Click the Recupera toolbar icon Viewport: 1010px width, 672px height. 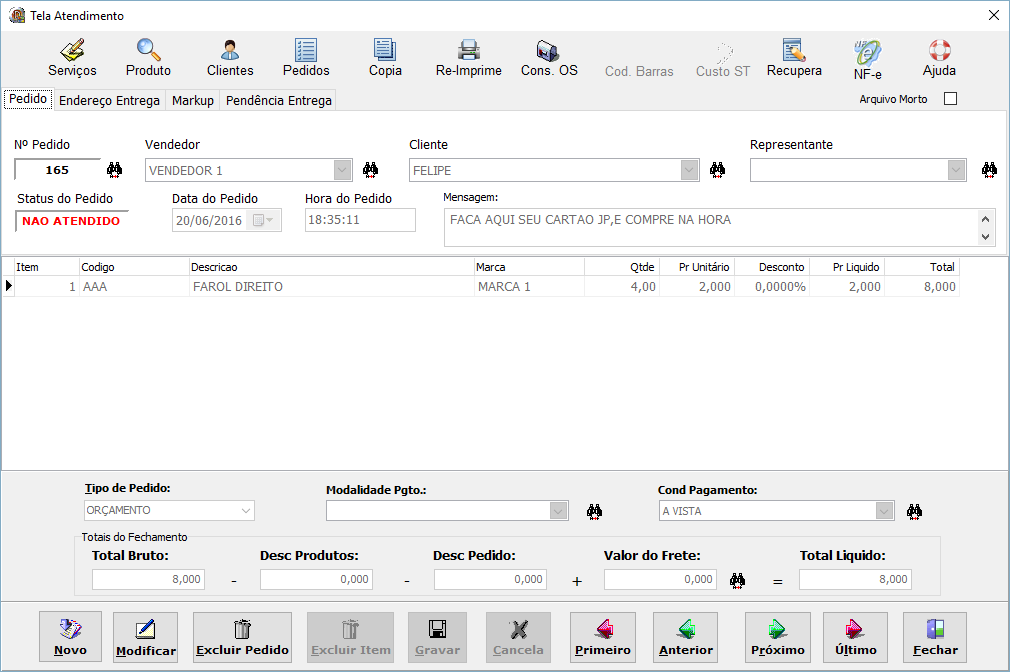point(794,58)
